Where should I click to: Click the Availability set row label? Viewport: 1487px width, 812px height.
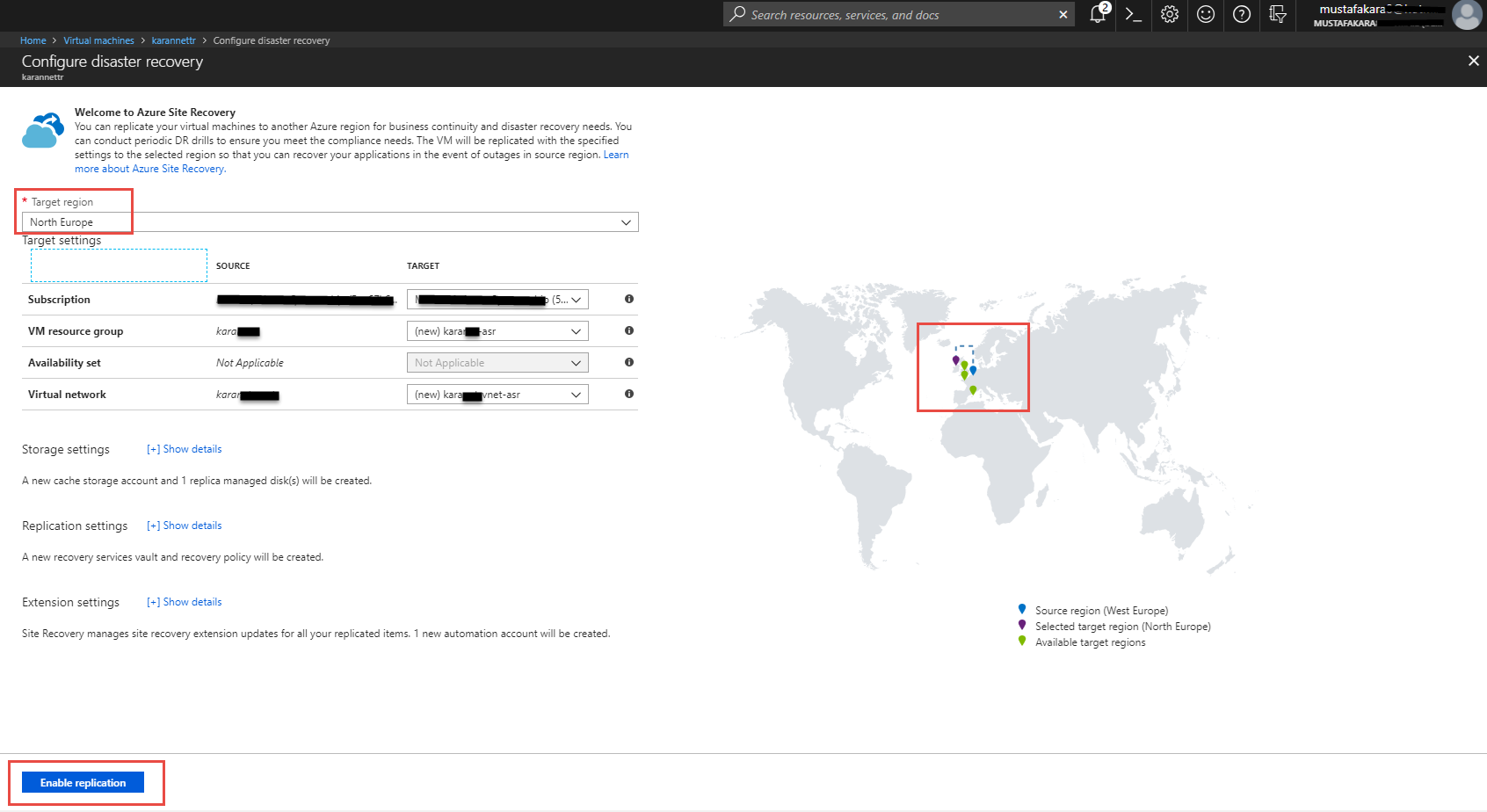point(64,363)
